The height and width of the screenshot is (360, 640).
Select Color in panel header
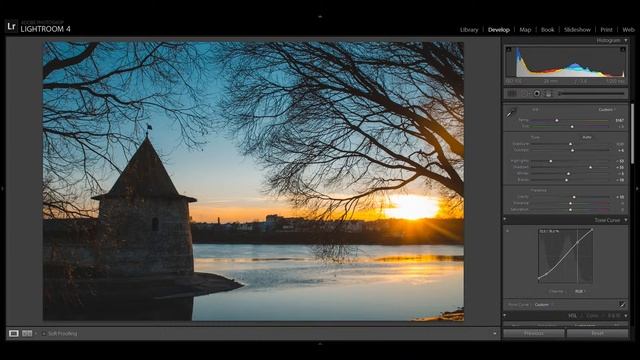coord(592,316)
